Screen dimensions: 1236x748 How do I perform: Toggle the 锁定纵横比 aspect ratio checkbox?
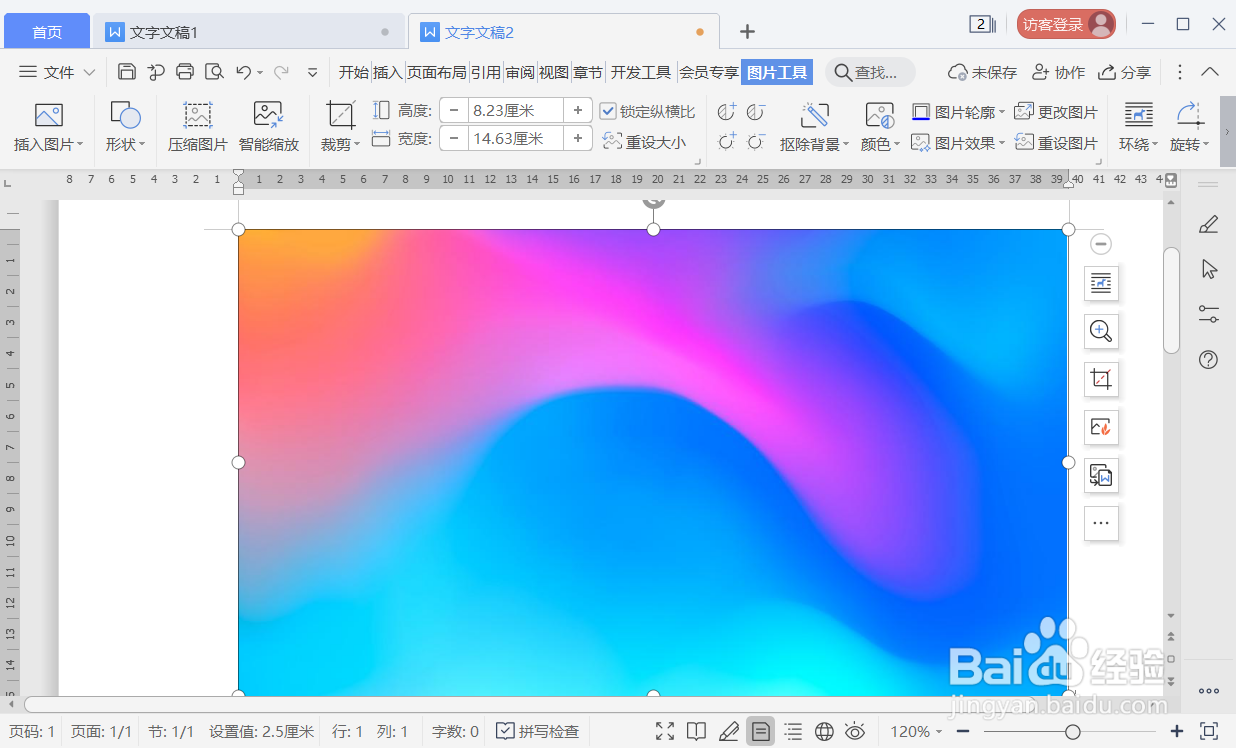[610, 110]
